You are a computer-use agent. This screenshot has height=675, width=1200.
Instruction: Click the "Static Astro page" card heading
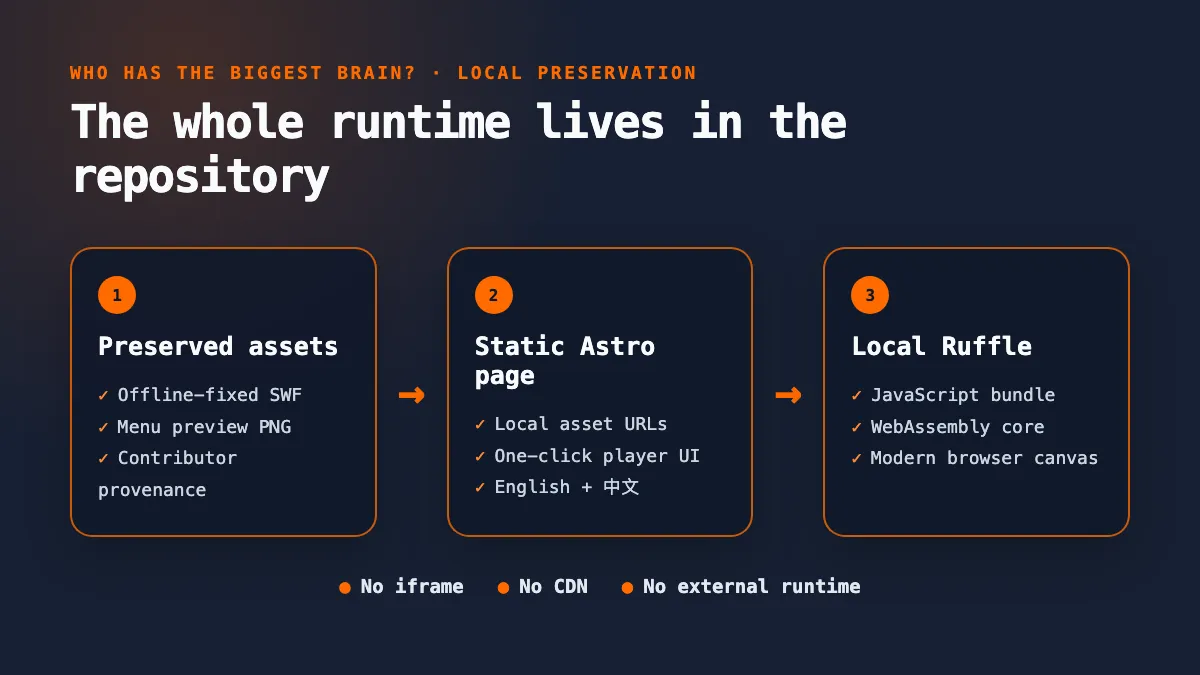click(x=565, y=361)
